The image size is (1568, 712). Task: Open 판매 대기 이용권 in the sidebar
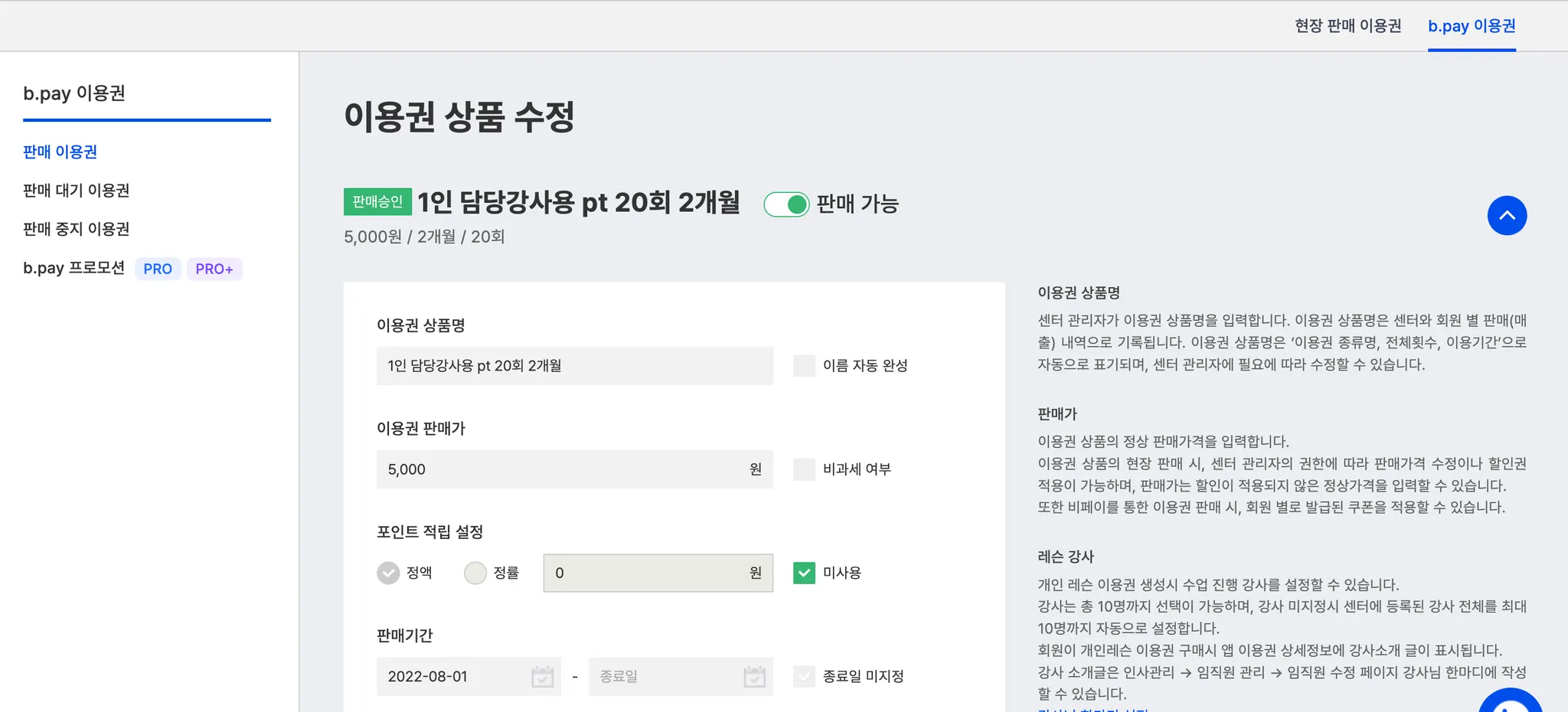(76, 190)
